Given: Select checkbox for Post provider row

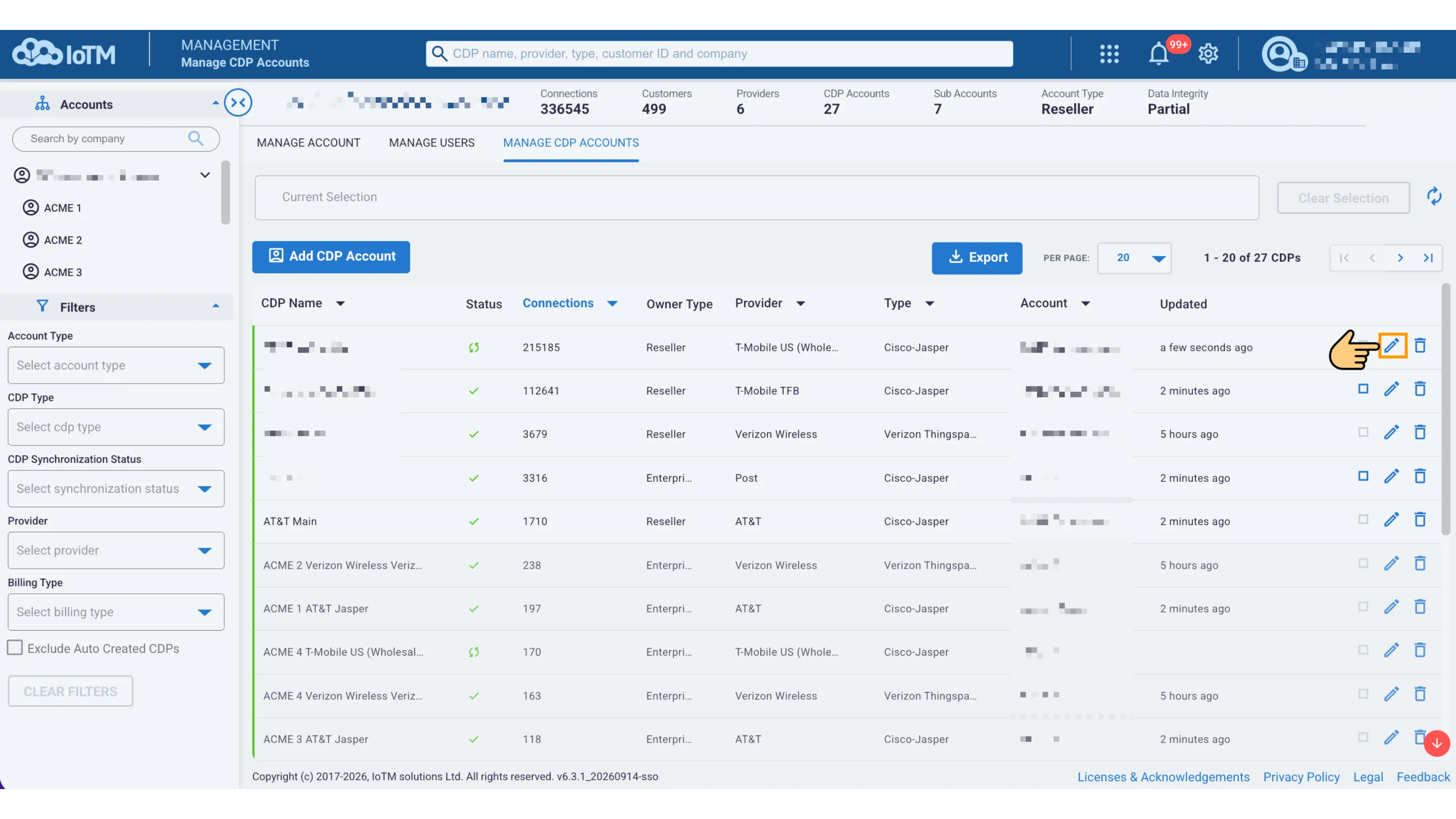Looking at the screenshot, I should [1363, 476].
